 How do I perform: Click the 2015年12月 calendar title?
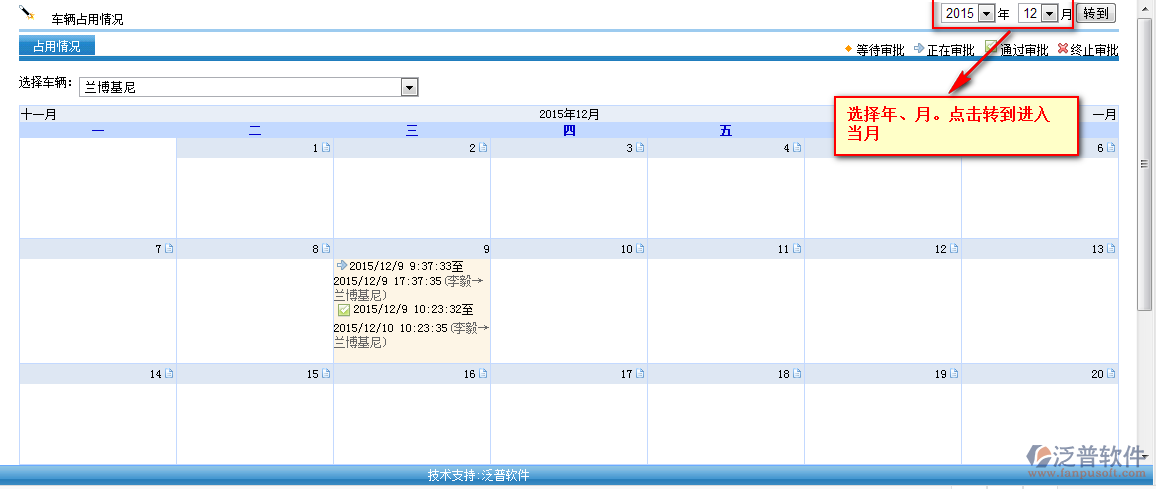point(569,114)
